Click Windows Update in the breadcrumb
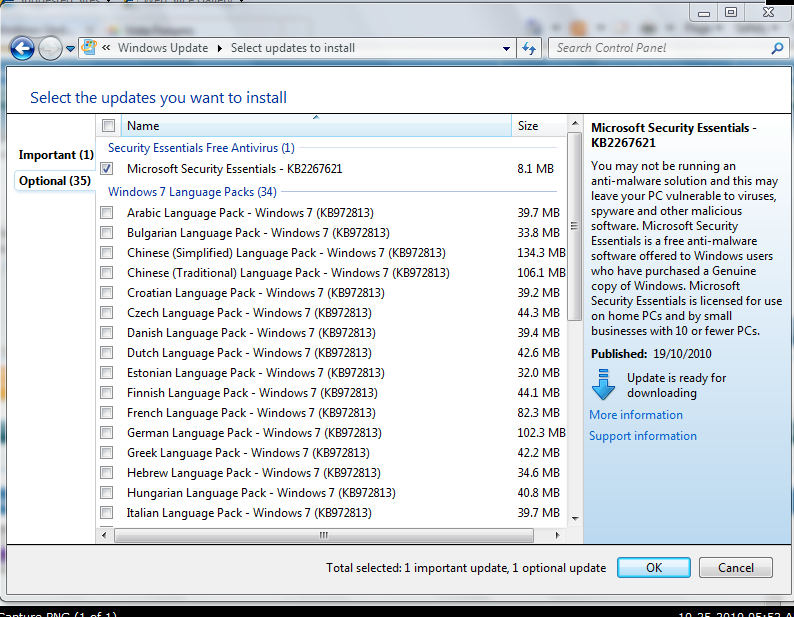 pos(163,48)
